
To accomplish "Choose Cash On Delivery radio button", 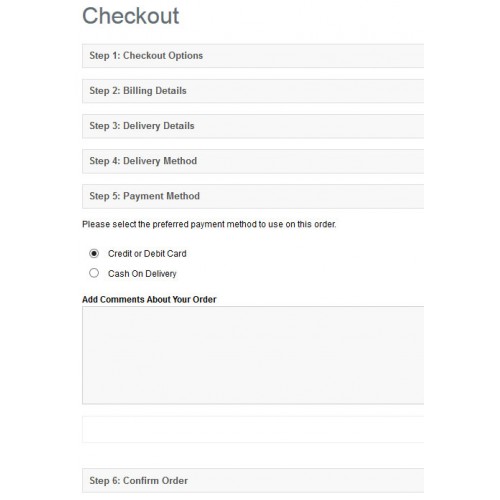I will click(94, 273).
